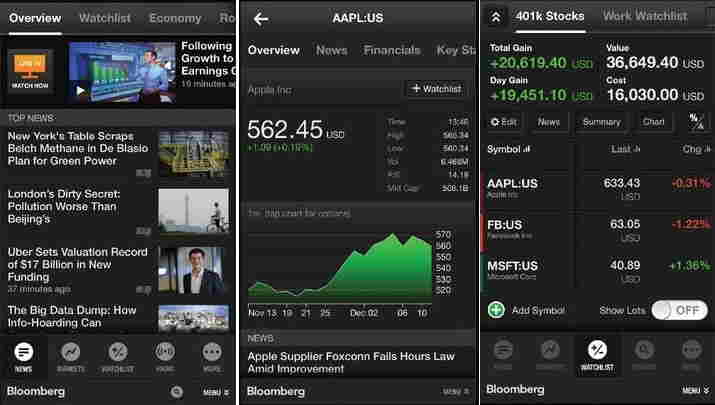Open the Following Growth to Earnings video headline
Screen dimensions: 715x405
click(x=208, y=58)
